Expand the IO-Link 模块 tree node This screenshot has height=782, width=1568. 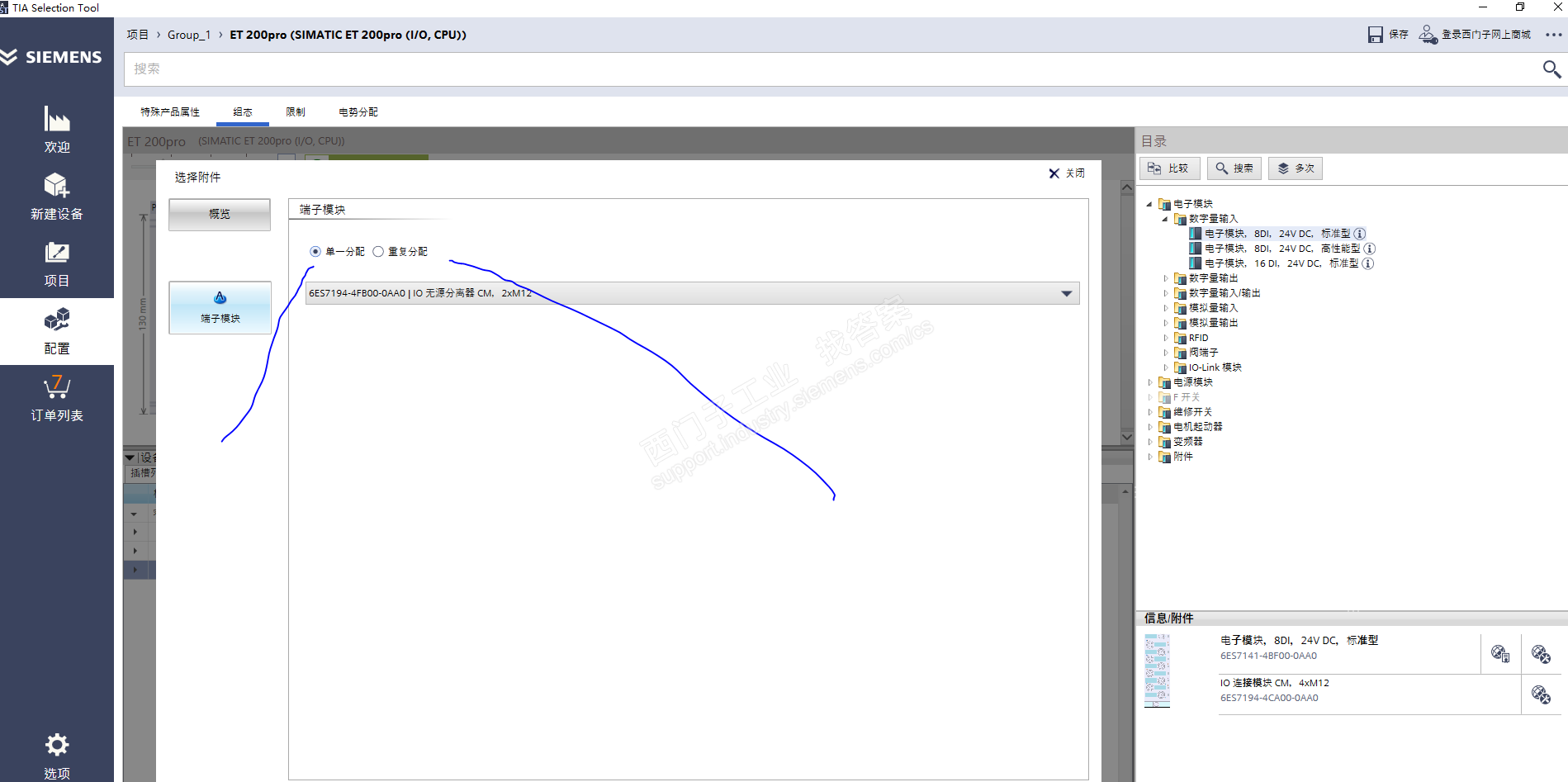click(1165, 367)
